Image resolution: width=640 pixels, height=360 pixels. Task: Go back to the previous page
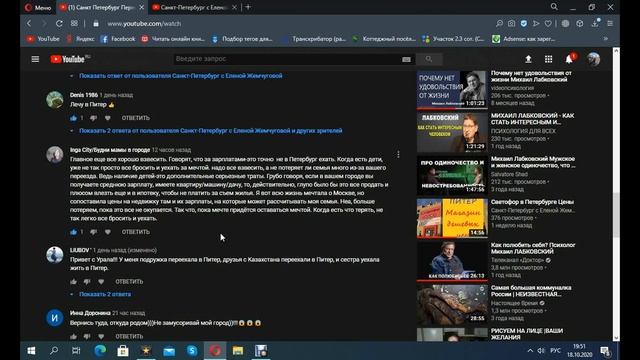point(29,24)
